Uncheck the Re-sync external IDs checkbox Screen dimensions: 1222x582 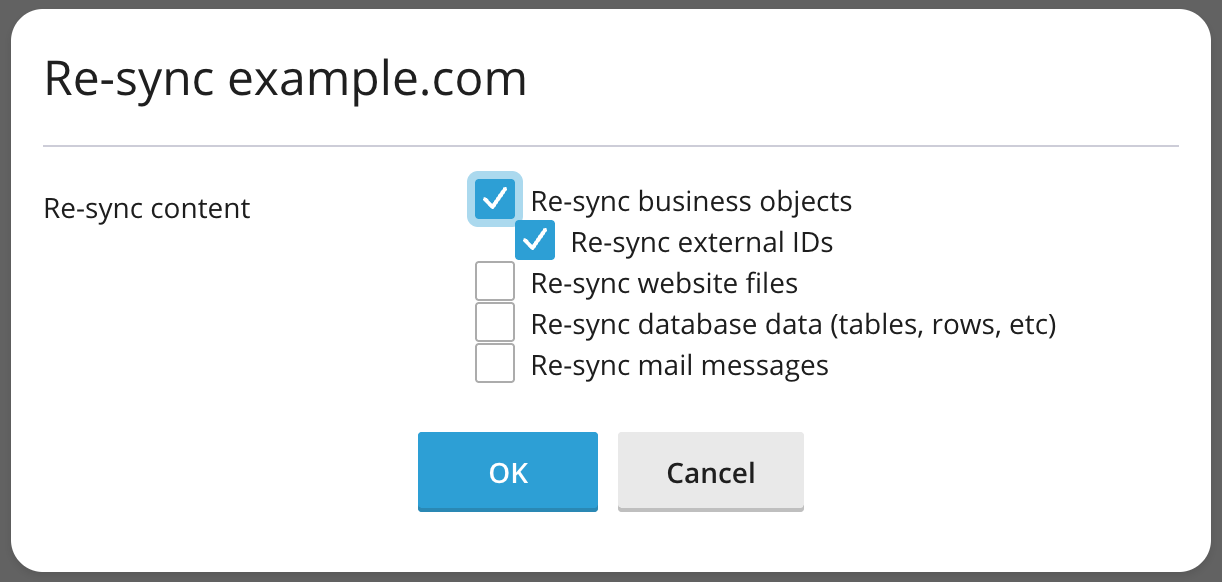pyautogui.click(x=535, y=240)
